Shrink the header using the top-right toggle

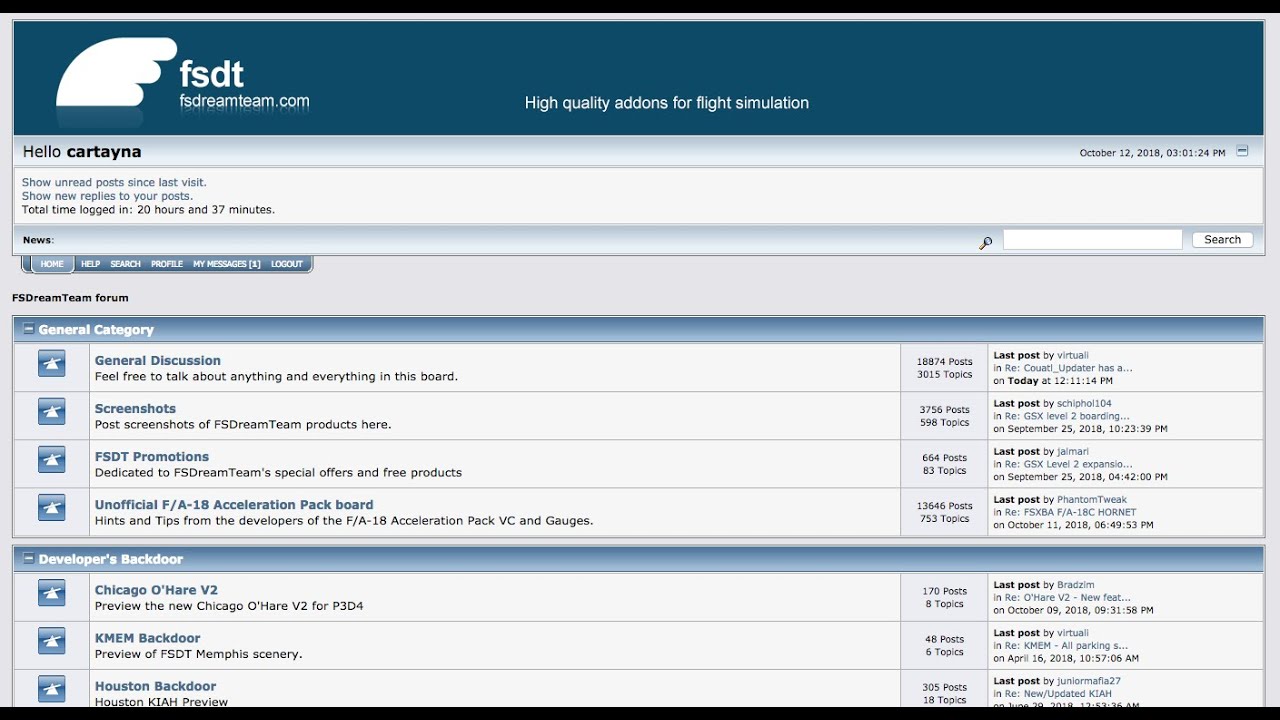[x=1242, y=152]
